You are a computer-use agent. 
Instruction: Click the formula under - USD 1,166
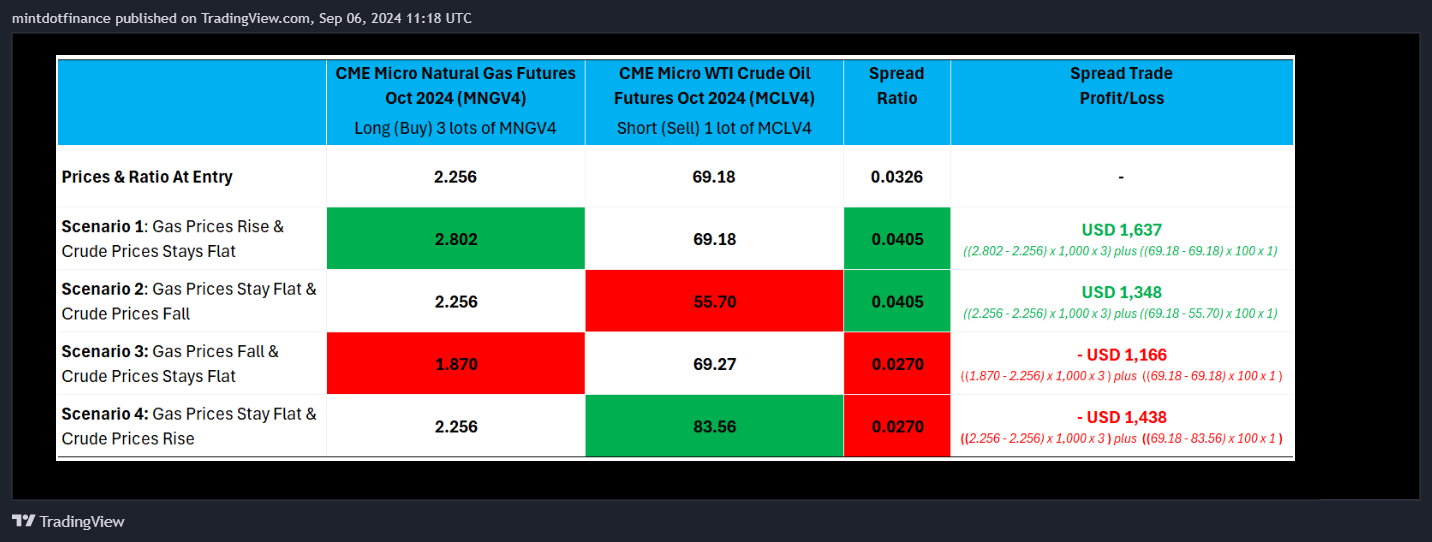[x=1121, y=376]
